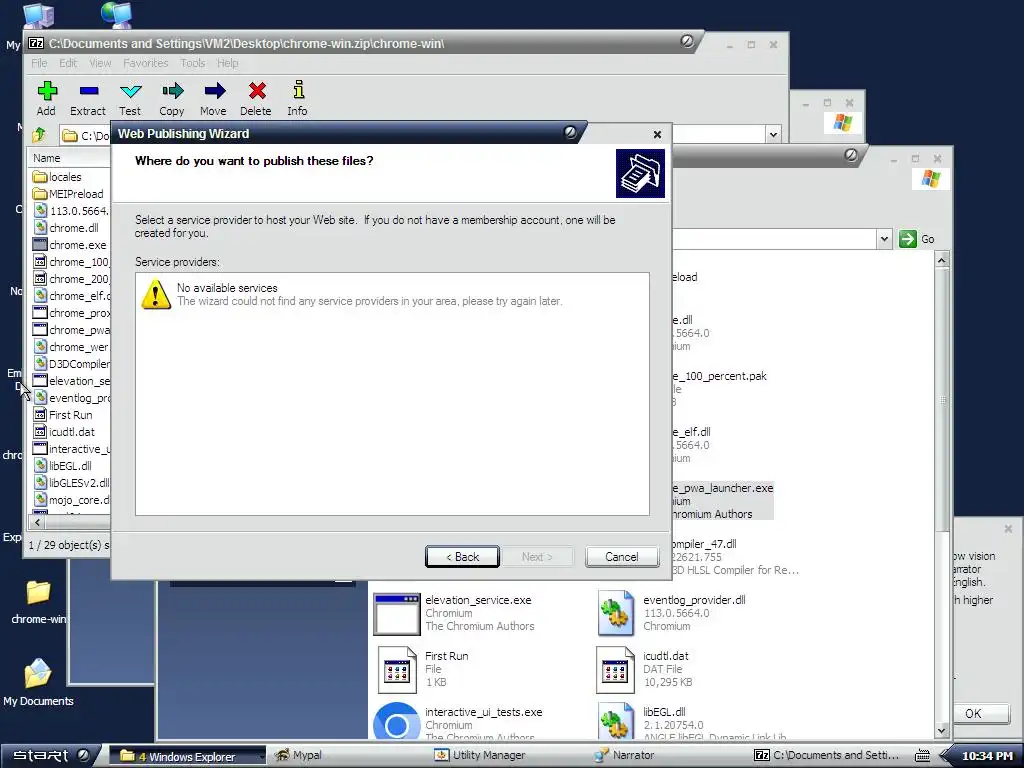Select icudtl.dat in the 7-Zip list
The height and width of the screenshot is (768, 1024).
pos(64,432)
